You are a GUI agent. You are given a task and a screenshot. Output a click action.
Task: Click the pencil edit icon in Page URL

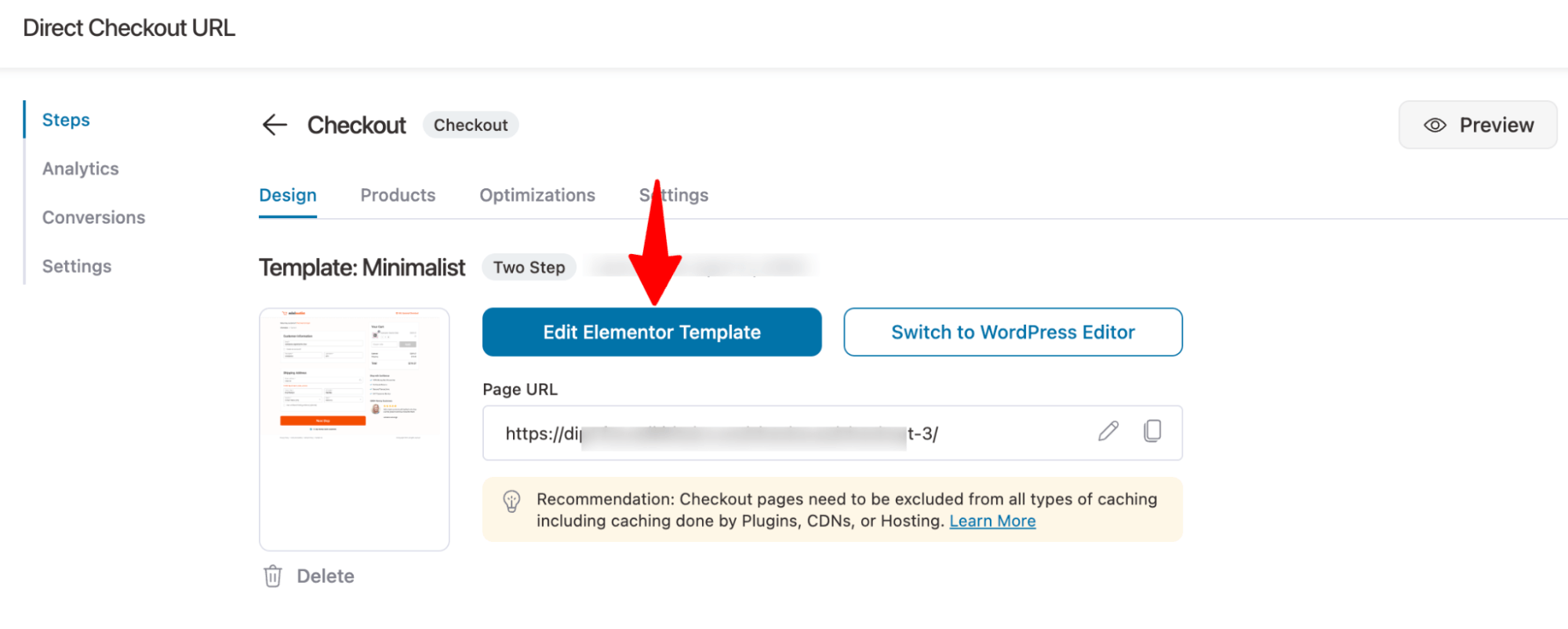[x=1108, y=431]
